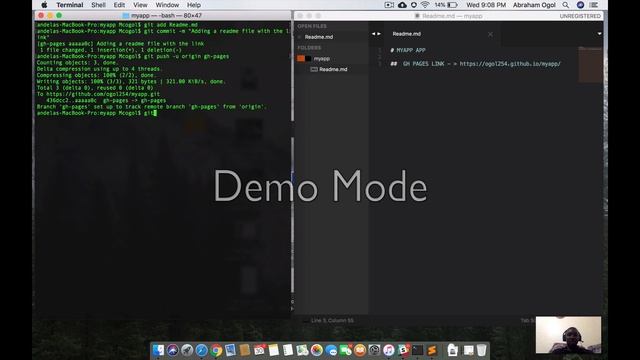Open Calendar from the Dock
The height and width of the screenshot is (360, 640).
click(x=259, y=350)
